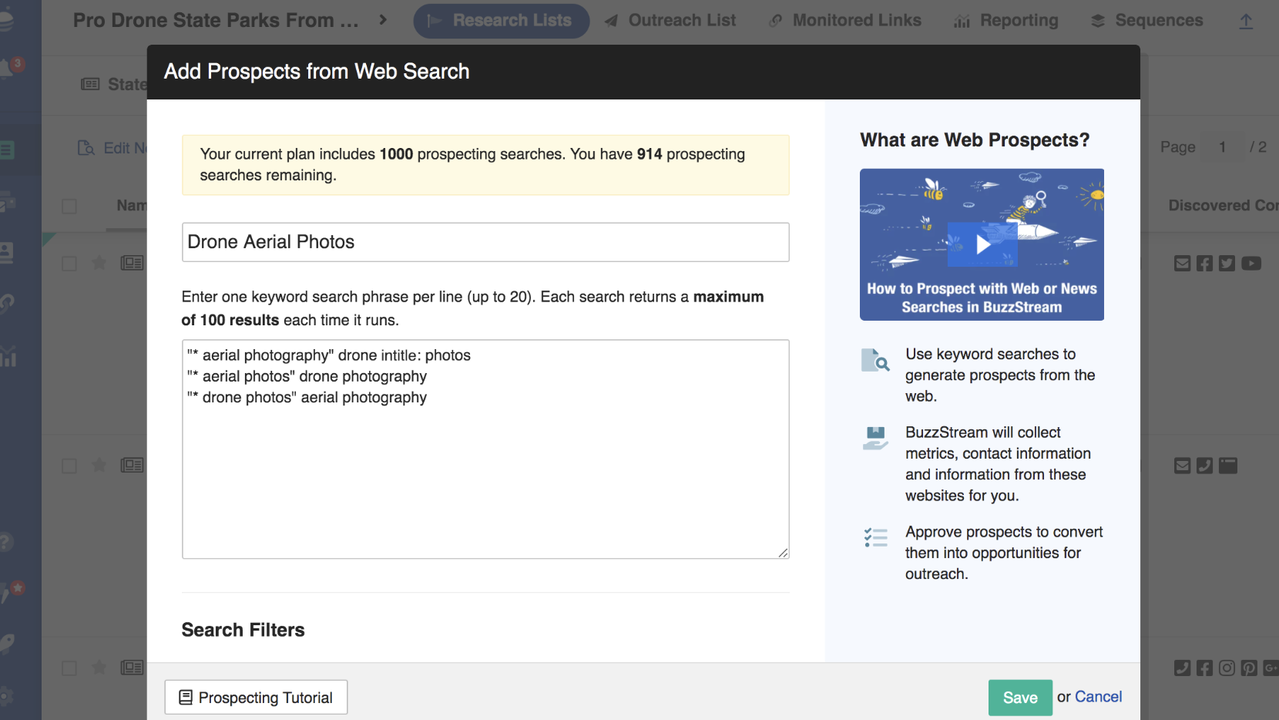Click the third row's Pinterest icon

pos(1248,668)
